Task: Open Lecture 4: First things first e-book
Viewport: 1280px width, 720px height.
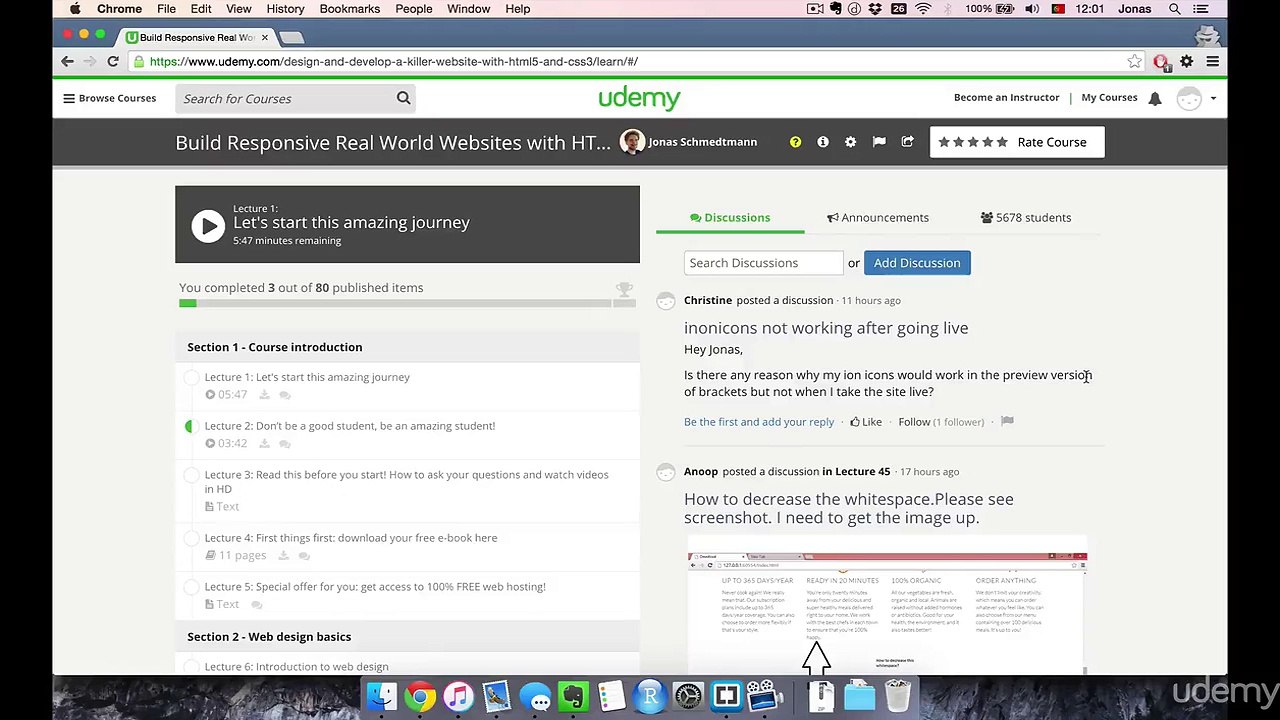Action: pyautogui.click(x=351, y=538)
